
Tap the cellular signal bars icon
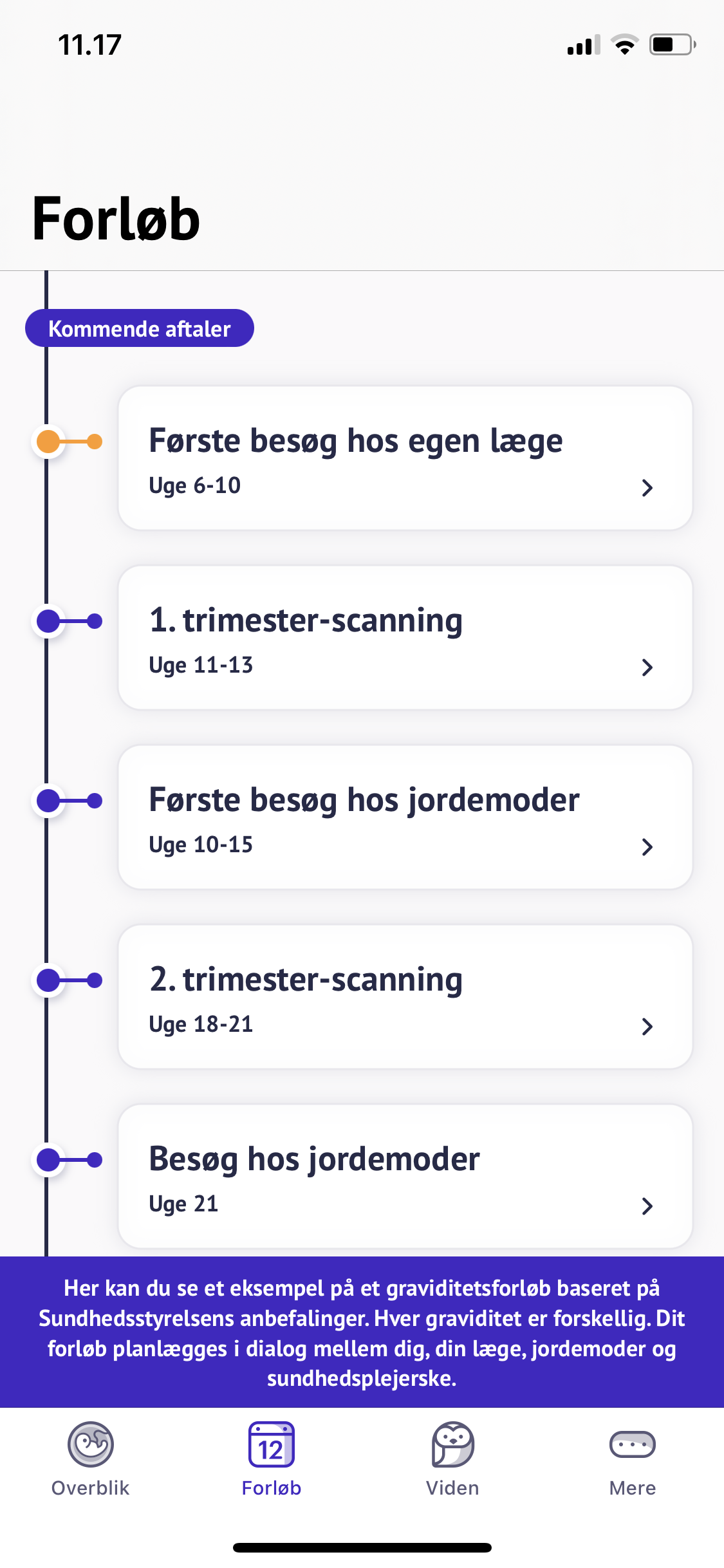click(x=583, y=45)
